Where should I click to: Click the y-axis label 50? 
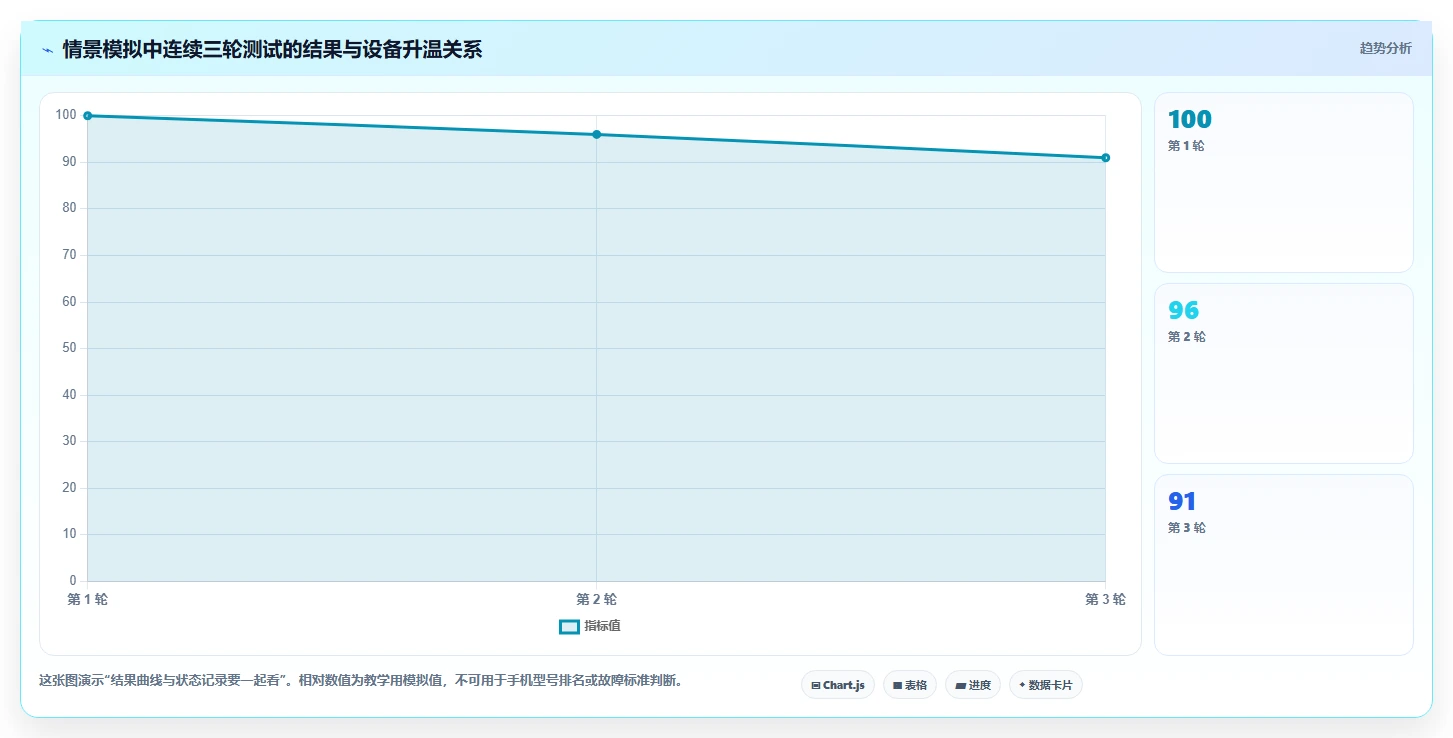click(x=69, y=348)
